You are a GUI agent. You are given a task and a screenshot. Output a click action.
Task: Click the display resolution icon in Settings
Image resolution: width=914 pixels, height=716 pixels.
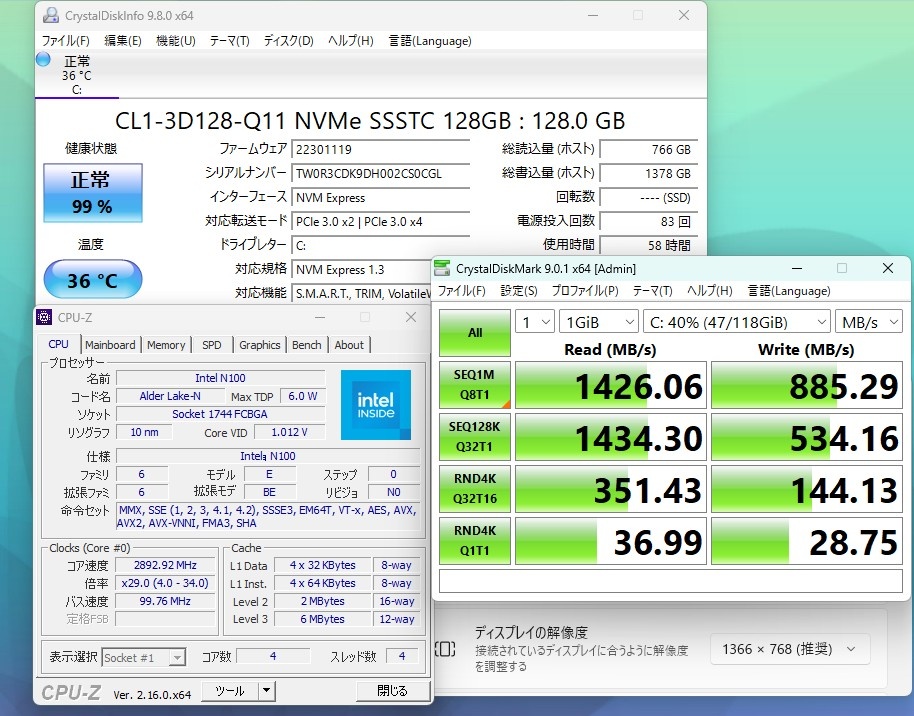tap(445, 649)
